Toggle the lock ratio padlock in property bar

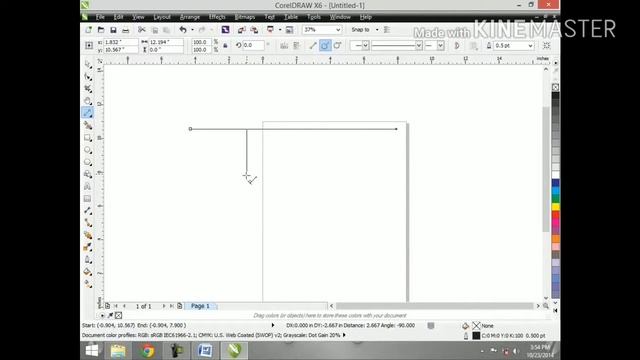(x=225, y=45)
